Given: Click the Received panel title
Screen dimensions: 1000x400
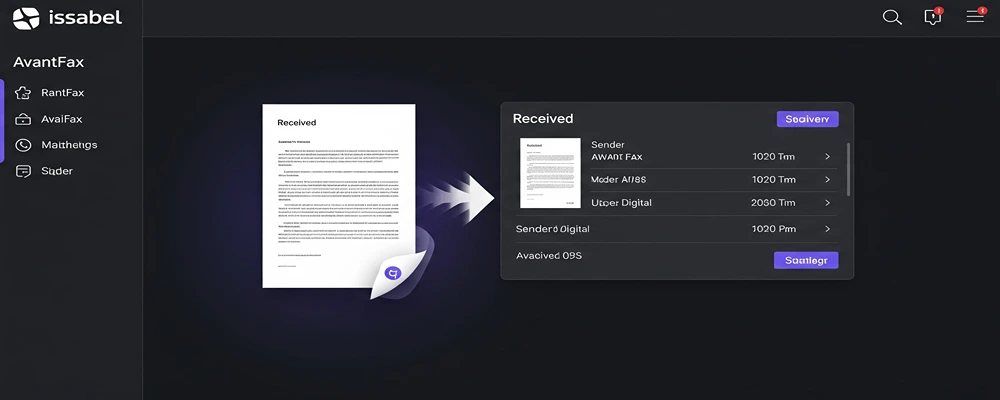Looking at the screenshot, I should pyautogui.click(x=543, y=119).
